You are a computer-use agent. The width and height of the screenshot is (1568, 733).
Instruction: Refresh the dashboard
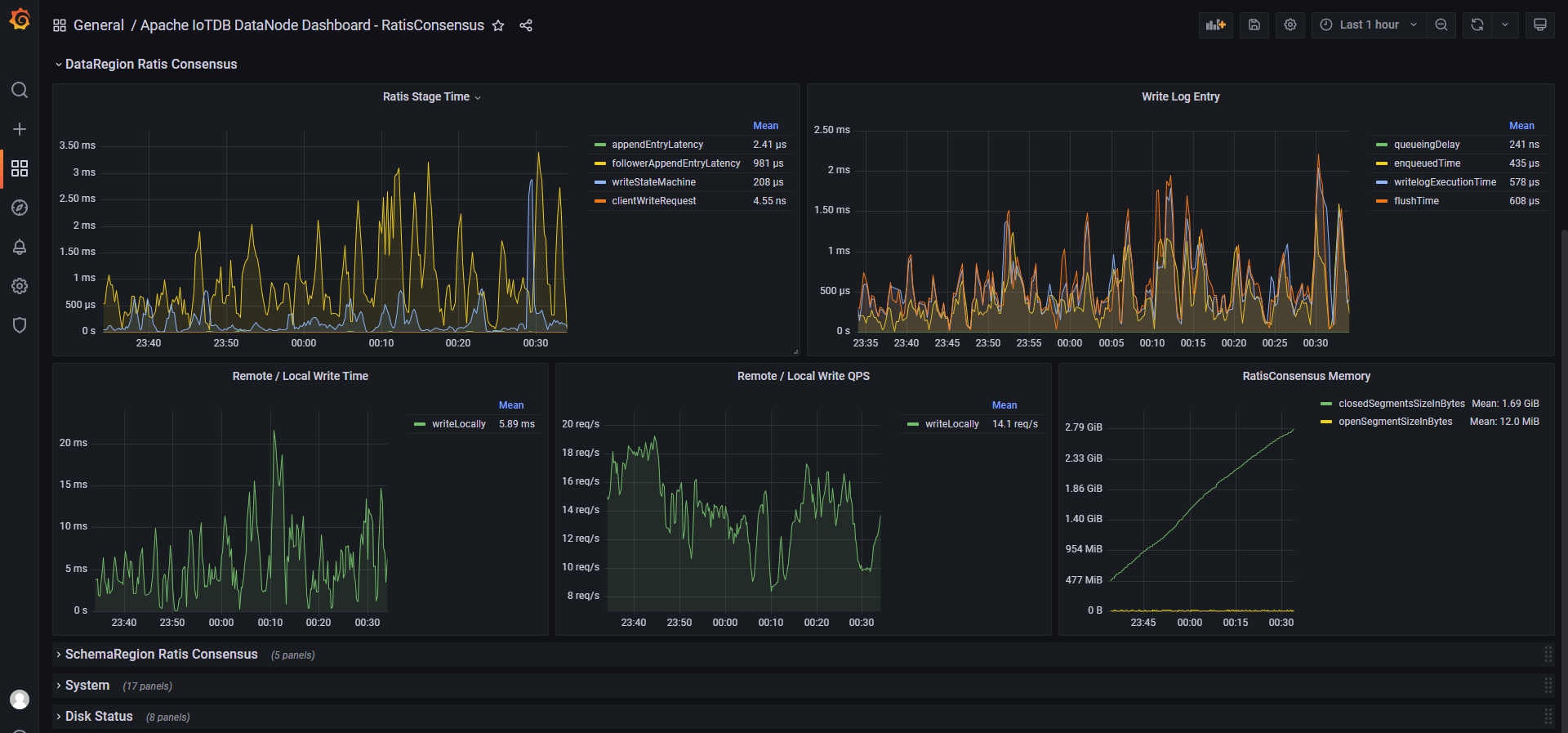[x=1477, y=25]
